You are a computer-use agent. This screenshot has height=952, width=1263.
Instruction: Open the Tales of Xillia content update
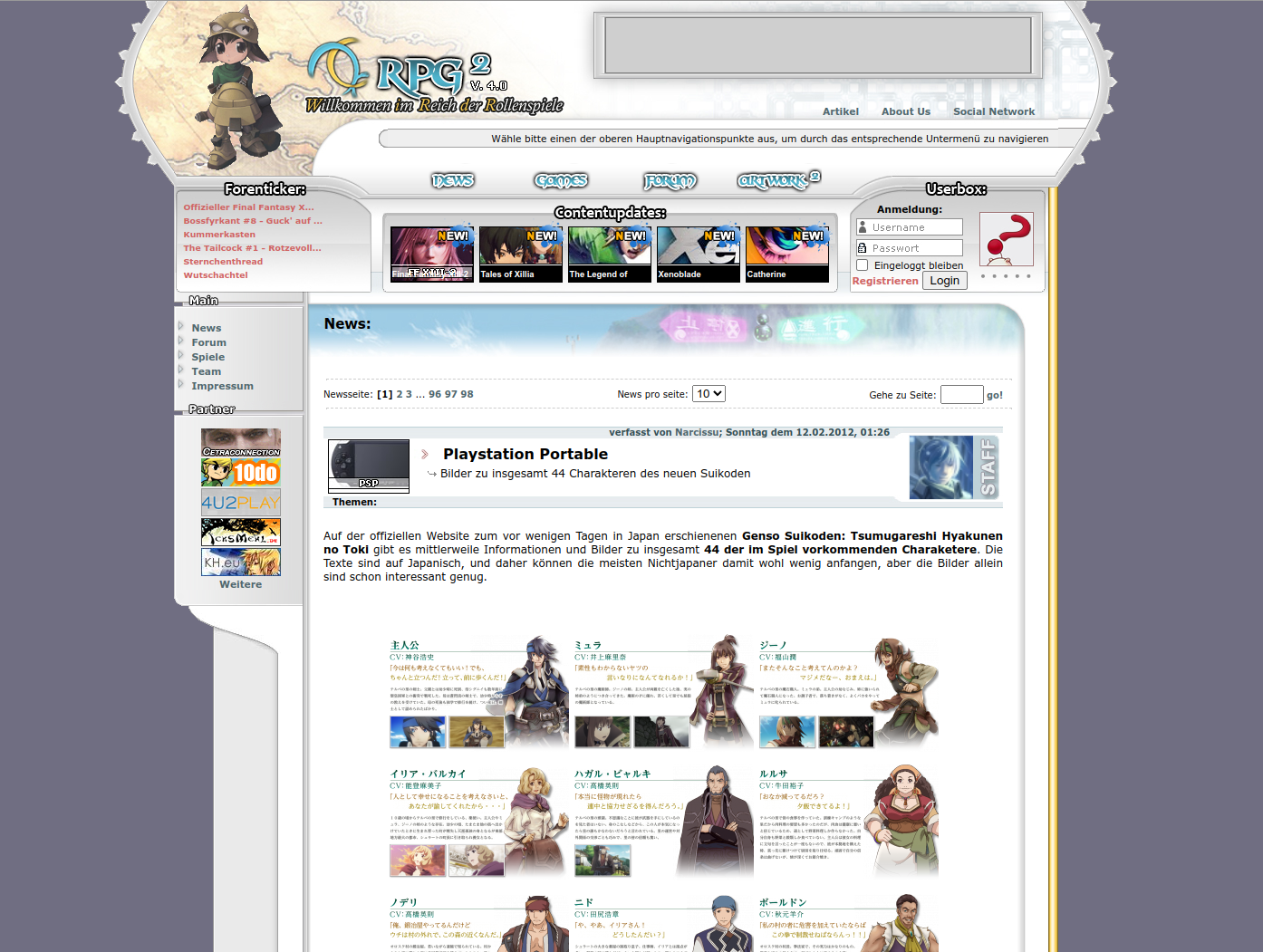pos(521,255)
